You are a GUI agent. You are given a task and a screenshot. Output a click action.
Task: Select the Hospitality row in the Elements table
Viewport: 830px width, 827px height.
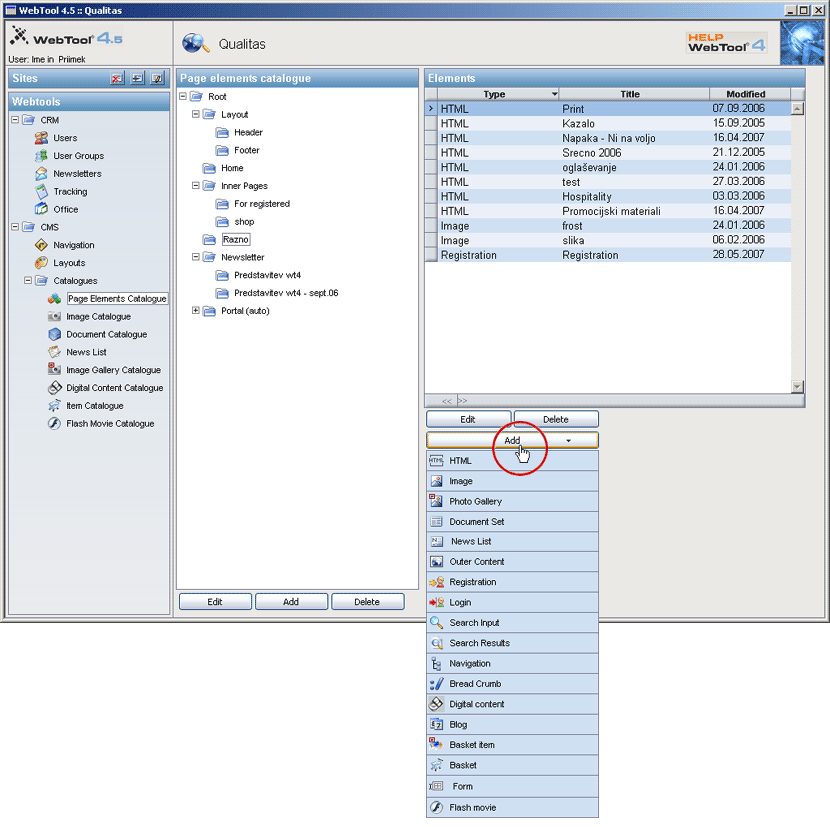click(x=586, y=197)
